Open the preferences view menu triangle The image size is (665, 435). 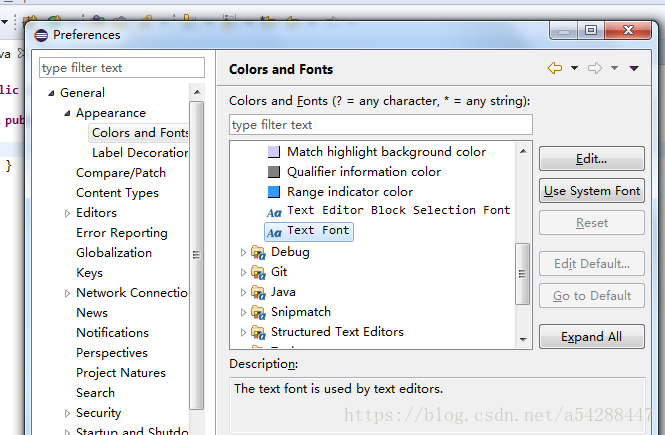pyautogui.click(x=634, y=68)
